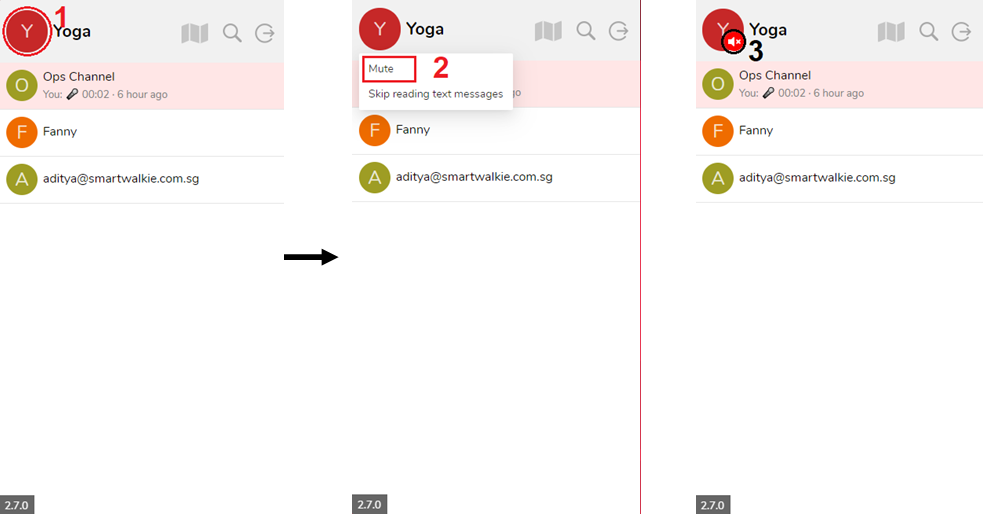Choose Skip reading text messages option
983x514 pixels.
[436, 94]
